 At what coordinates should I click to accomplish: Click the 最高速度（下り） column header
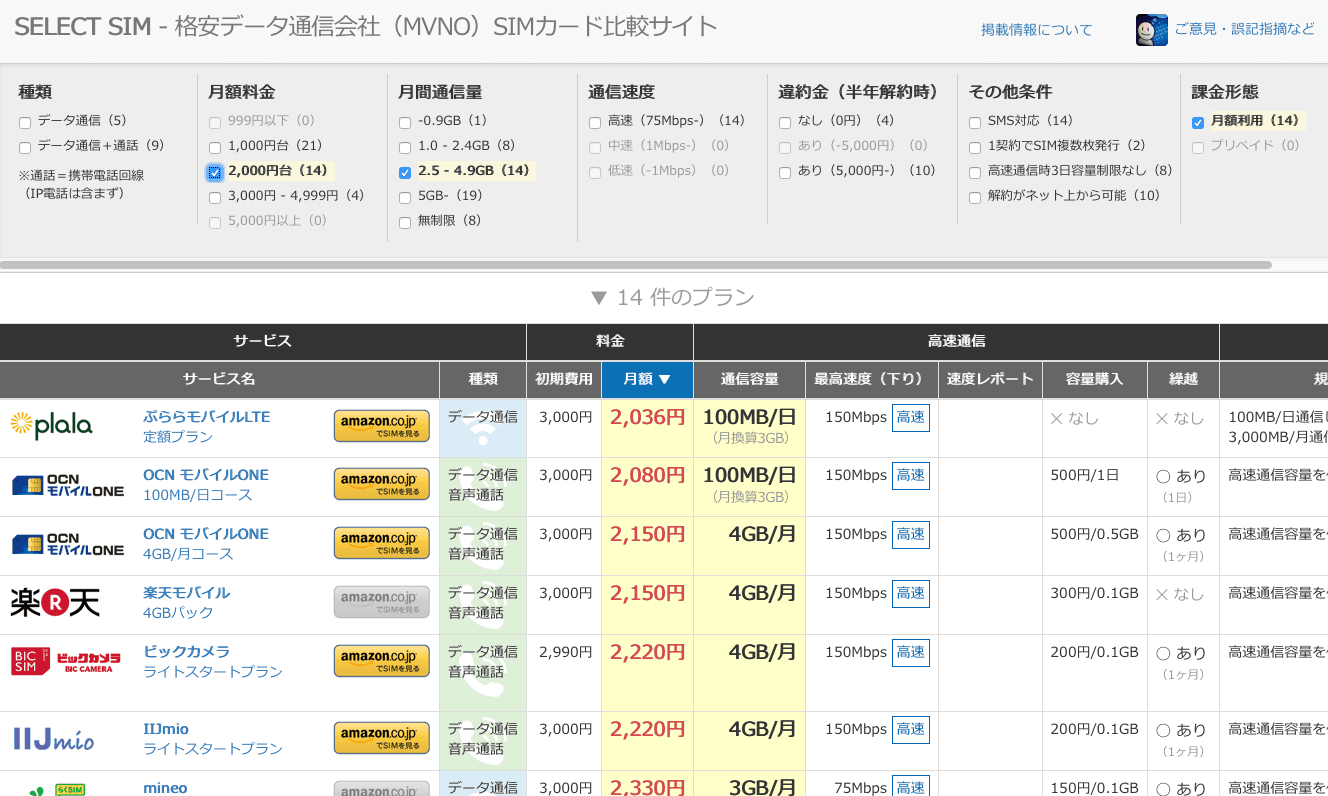872,379
